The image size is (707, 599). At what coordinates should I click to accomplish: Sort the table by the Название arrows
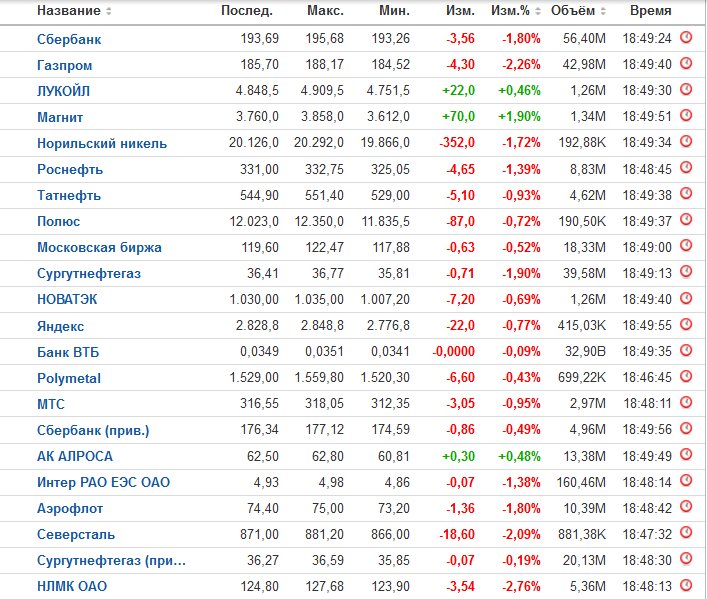pyautogui.click(x=108, y=11)
